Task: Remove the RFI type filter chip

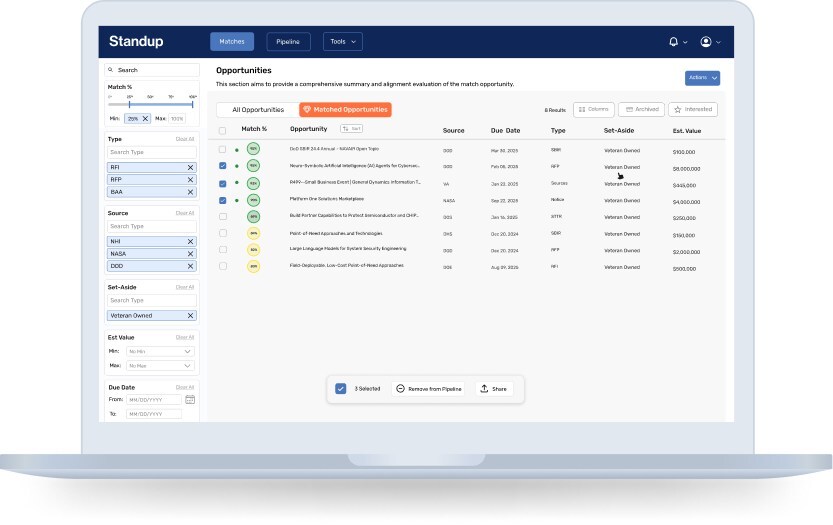Action: 190,167
